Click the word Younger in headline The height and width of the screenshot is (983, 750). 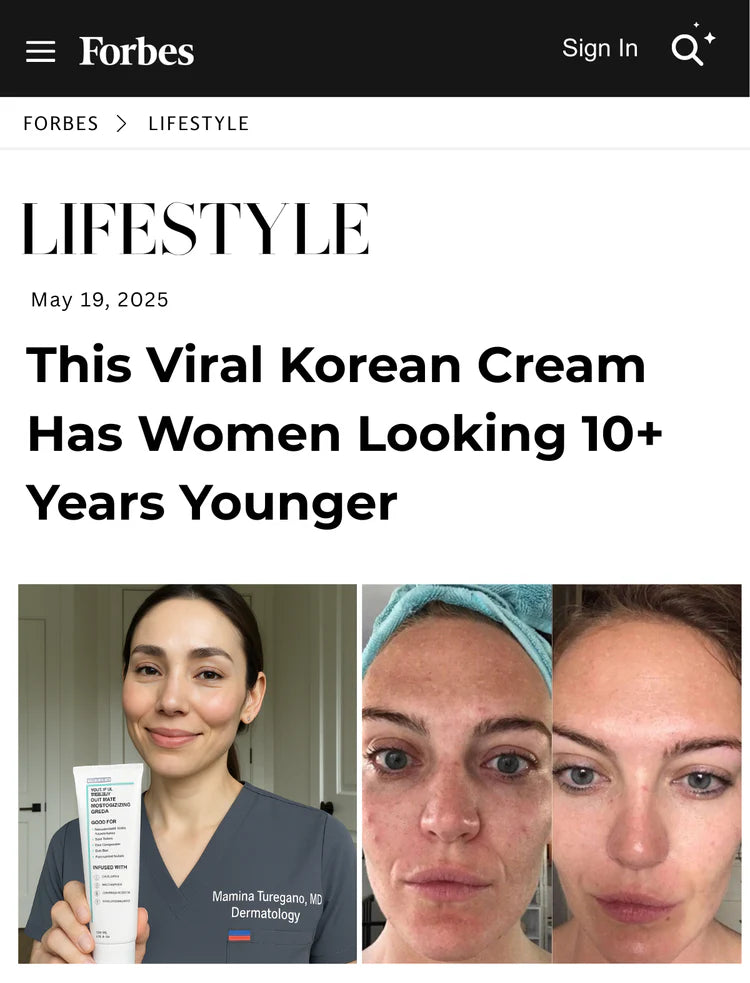click(x=288, y=503)
